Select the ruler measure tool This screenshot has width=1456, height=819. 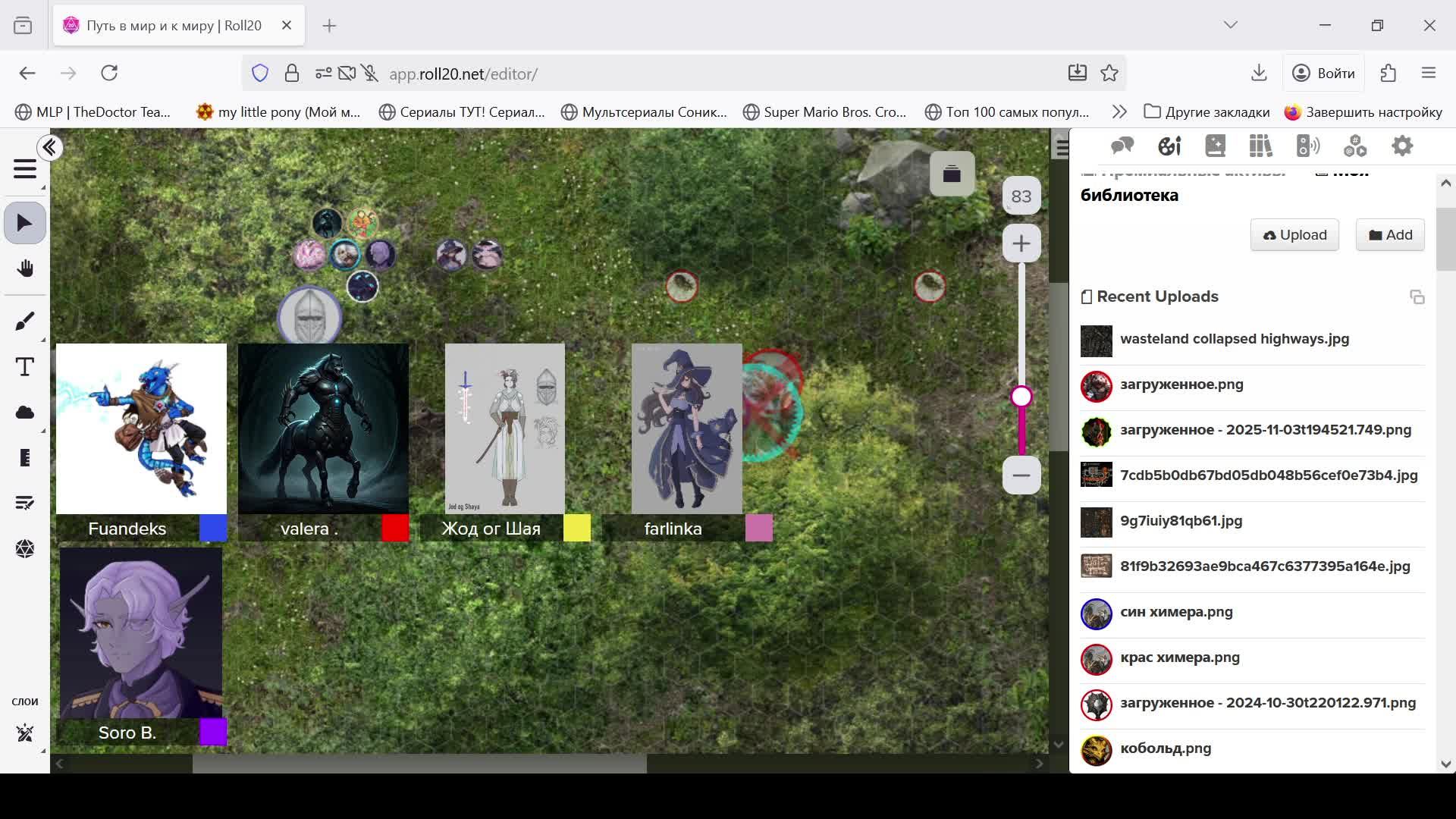coord(25,458)
